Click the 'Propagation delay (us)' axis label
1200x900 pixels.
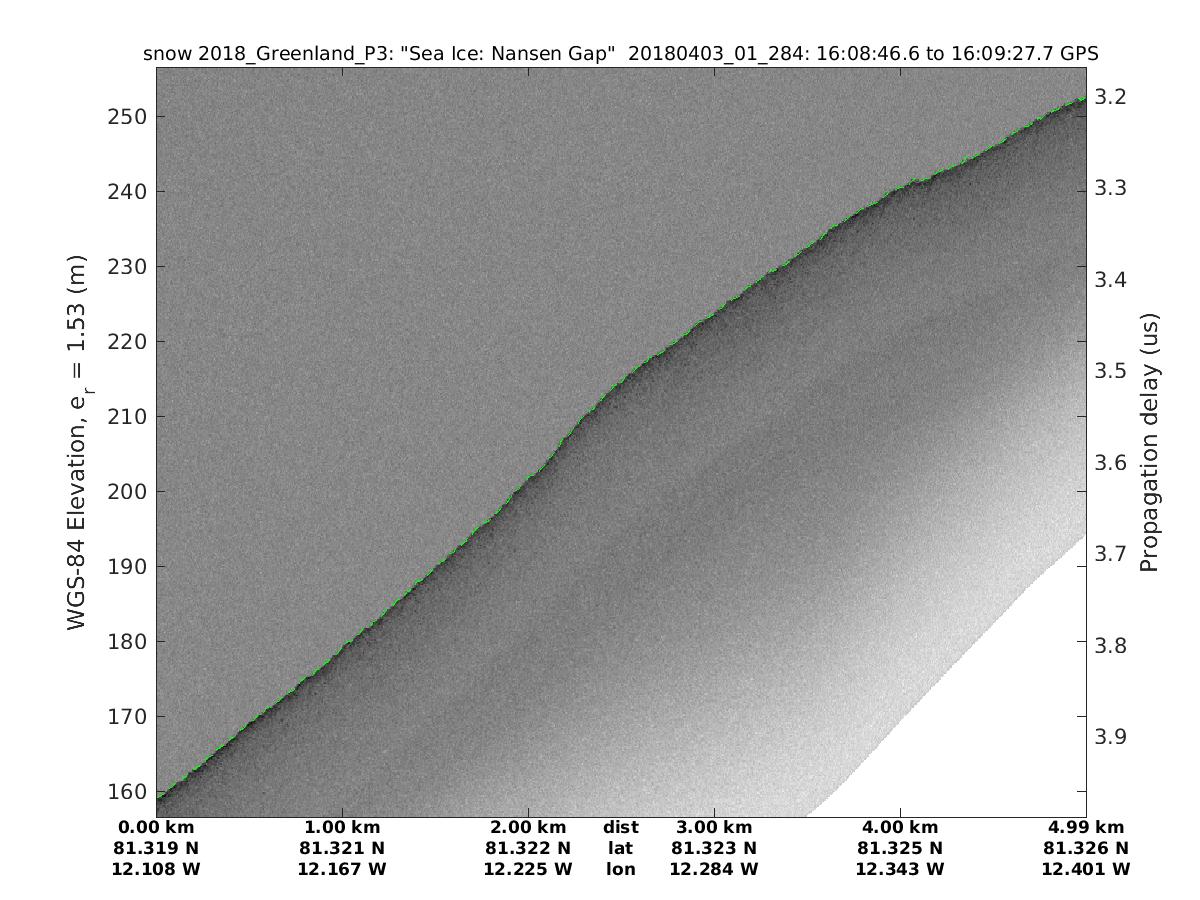1149,440
